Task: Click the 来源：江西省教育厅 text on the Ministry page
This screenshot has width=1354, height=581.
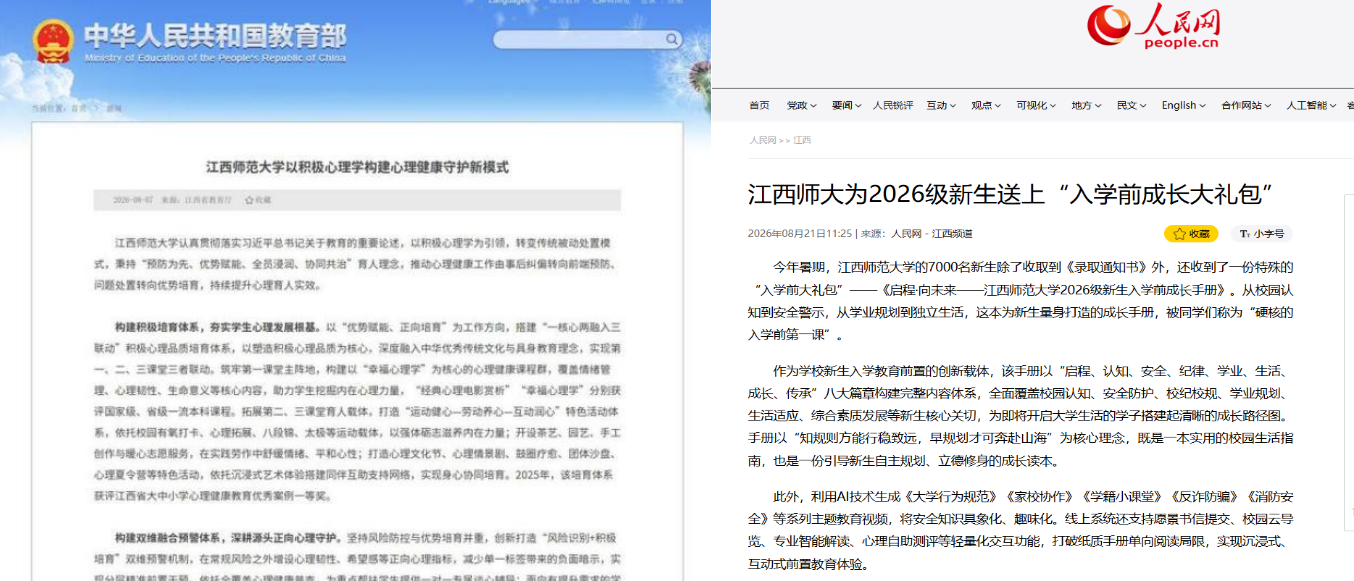Action: coord(198,200)
